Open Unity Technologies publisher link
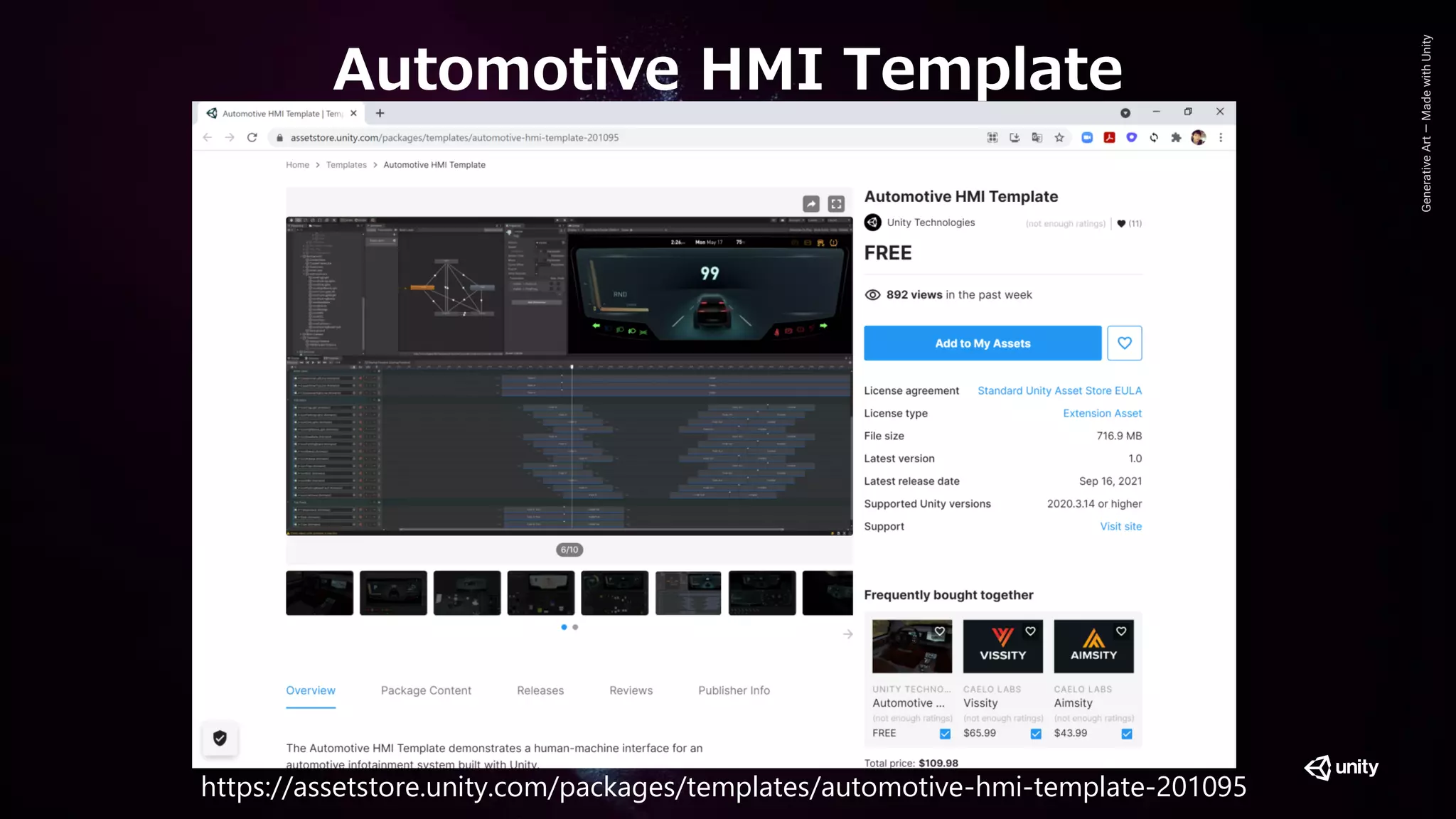1456x819 pixels. [931, 223]
